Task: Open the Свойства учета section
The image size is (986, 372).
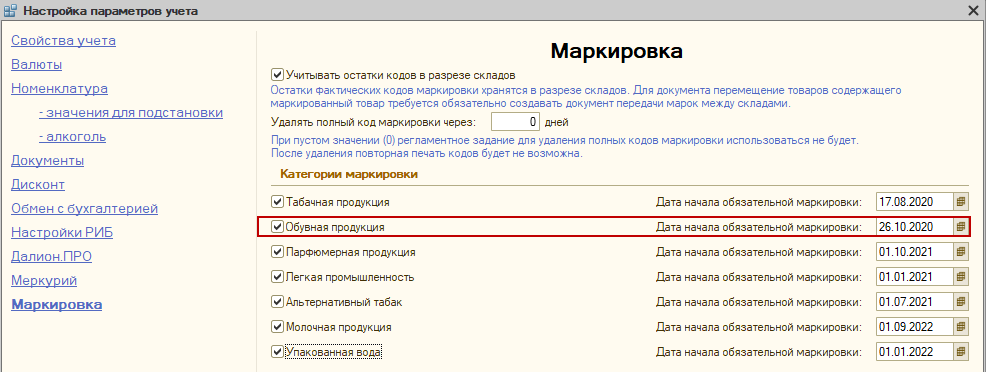Action: pyautogui.click(x=64, y=41)
